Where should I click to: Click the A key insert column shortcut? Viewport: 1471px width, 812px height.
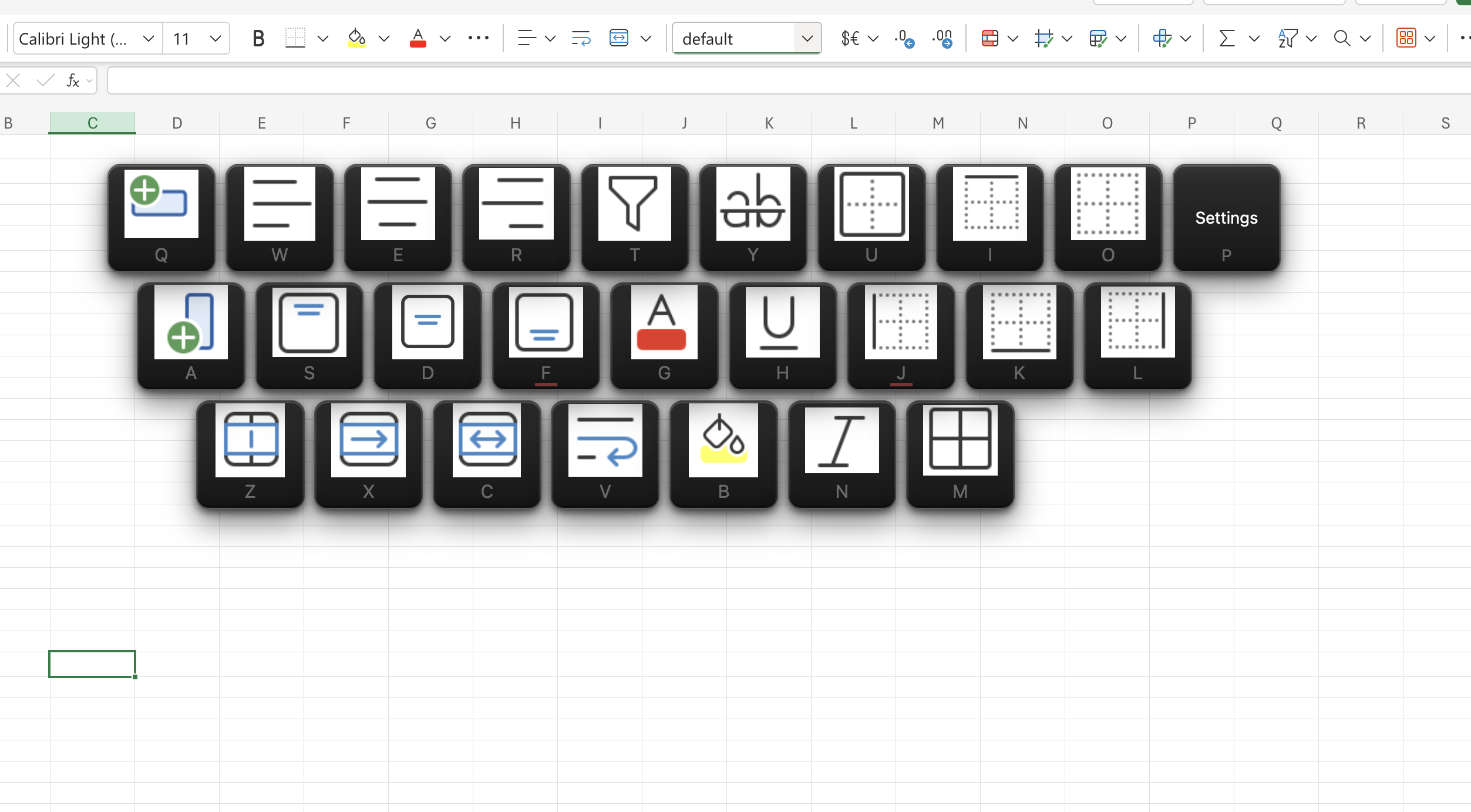click(191, 336)
